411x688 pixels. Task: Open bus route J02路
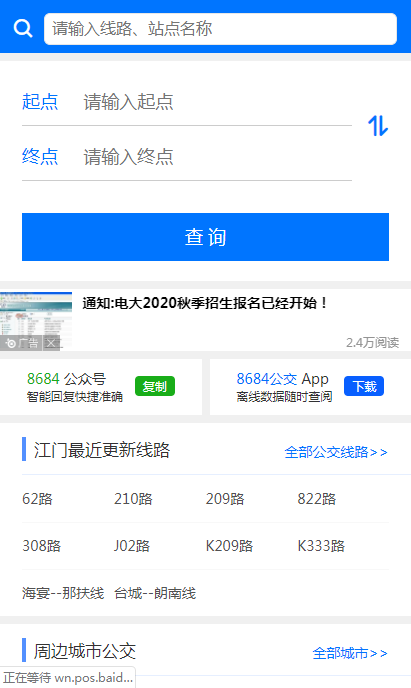tap(132, 546)
